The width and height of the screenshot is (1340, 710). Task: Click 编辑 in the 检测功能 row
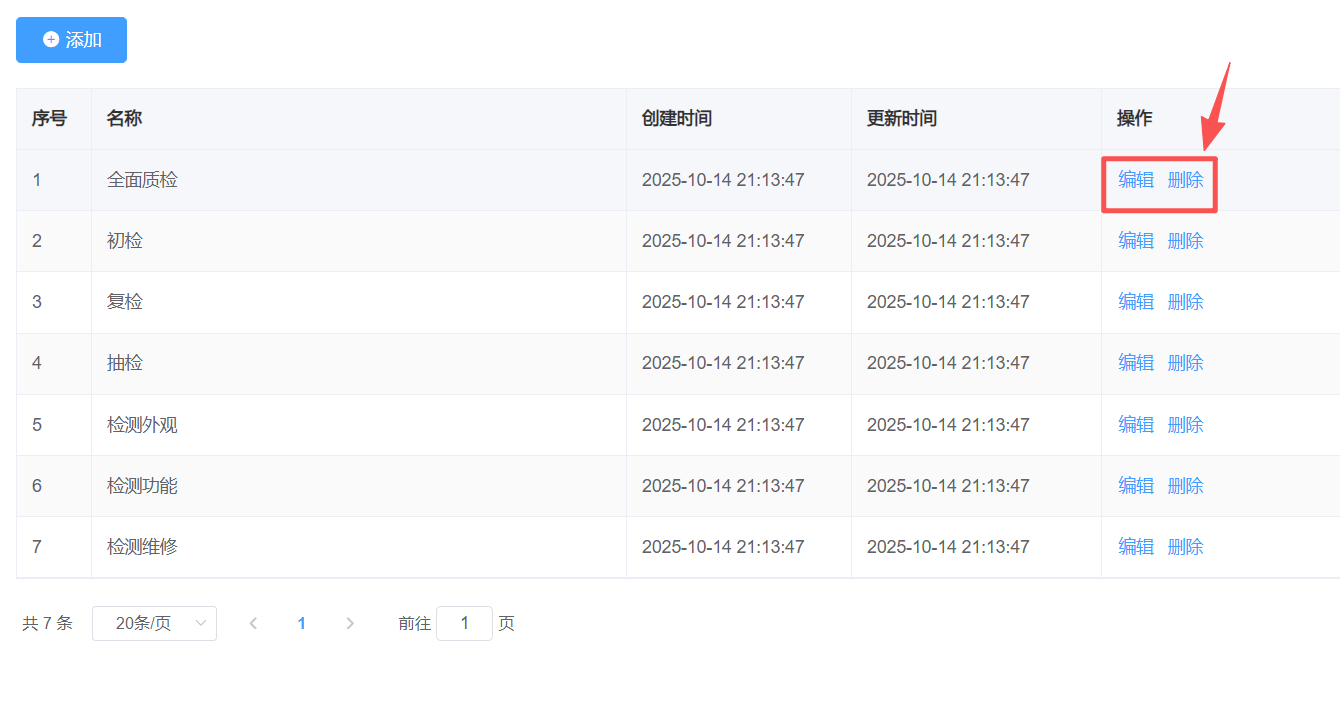(1135, 486)
